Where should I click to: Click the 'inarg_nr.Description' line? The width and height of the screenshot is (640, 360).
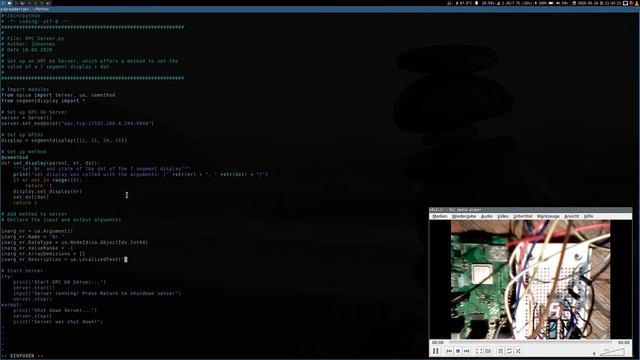tap(64, 260)
